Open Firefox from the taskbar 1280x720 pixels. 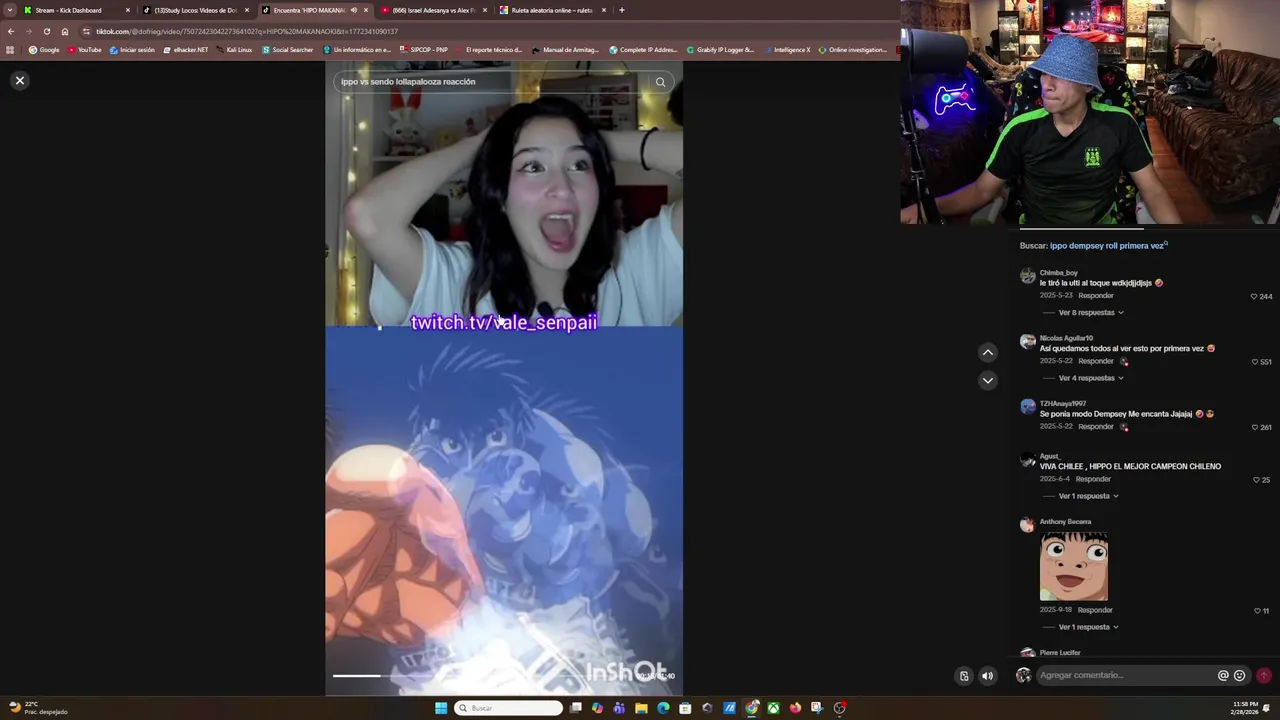point(795,708)
